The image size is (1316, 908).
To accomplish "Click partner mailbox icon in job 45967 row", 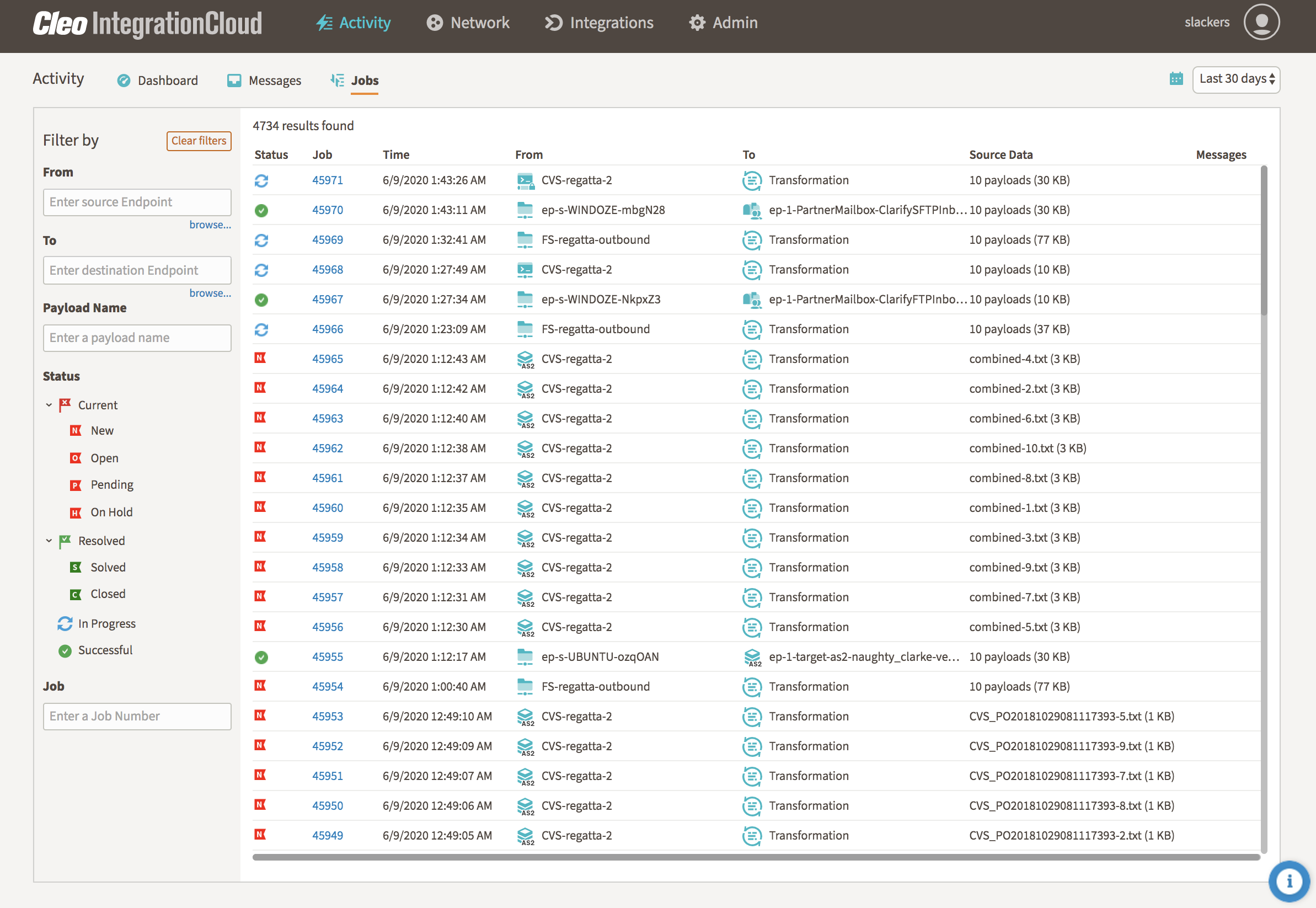I will pos(752,300).
